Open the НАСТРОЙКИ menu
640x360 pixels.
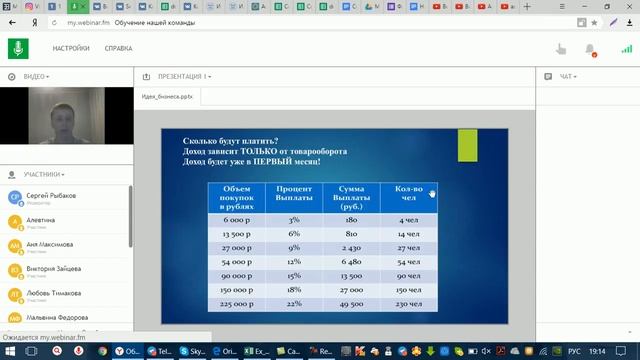71,48
